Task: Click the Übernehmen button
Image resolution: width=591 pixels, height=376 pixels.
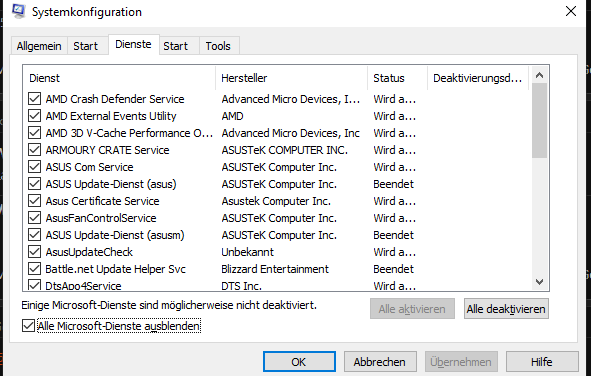Action: [461, 362]
